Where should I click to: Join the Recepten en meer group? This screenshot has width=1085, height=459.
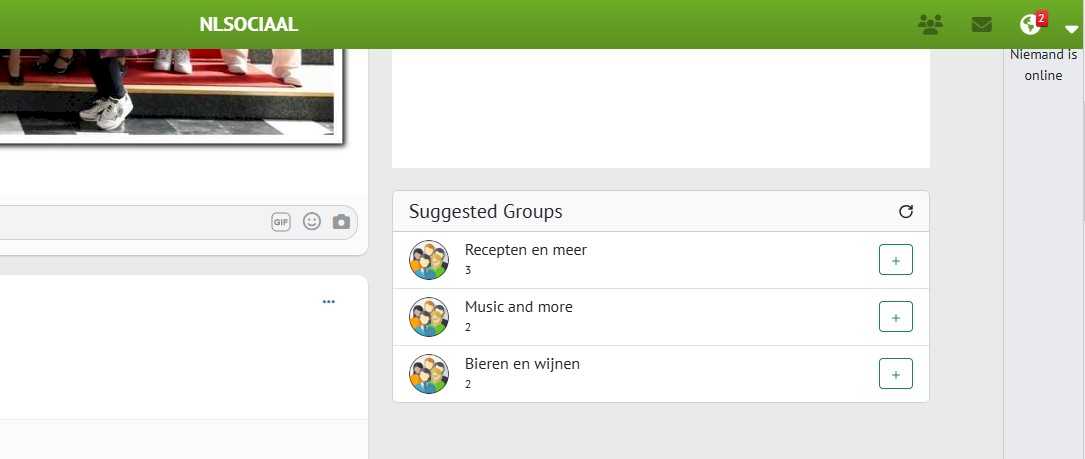point(895,260)
